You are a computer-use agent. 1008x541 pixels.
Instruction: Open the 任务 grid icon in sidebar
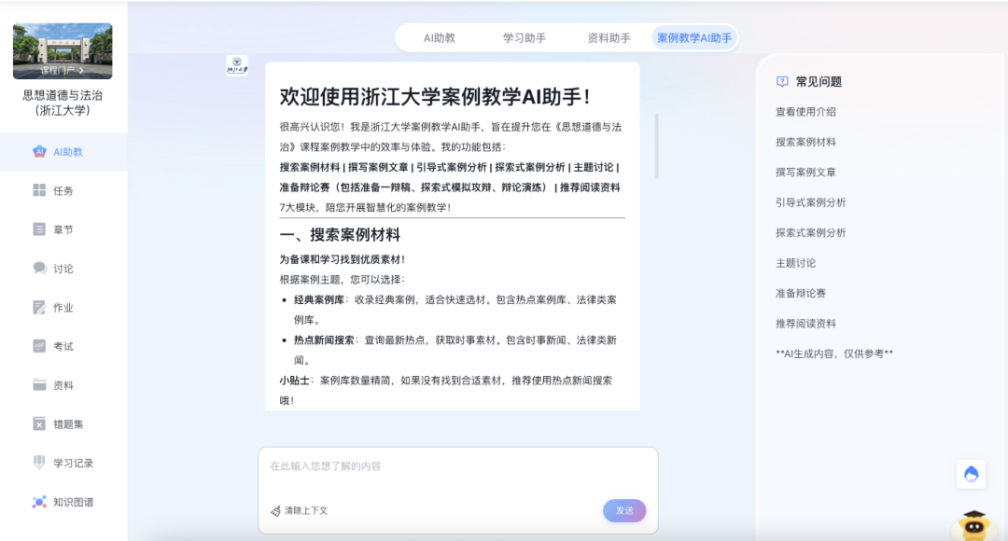click(39, 190)
